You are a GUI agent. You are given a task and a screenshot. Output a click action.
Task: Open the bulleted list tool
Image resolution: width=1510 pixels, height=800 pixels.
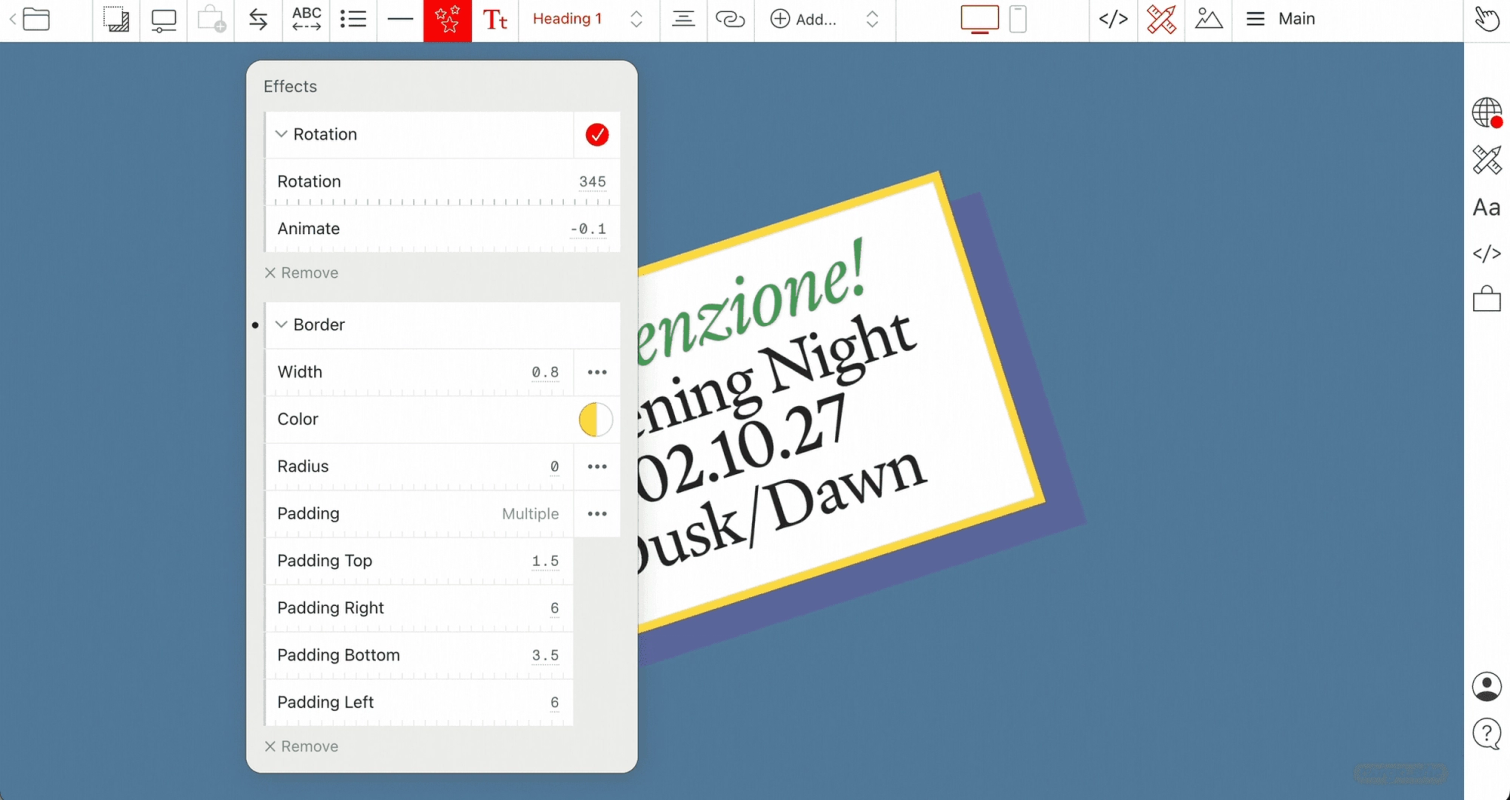[353, 19]
